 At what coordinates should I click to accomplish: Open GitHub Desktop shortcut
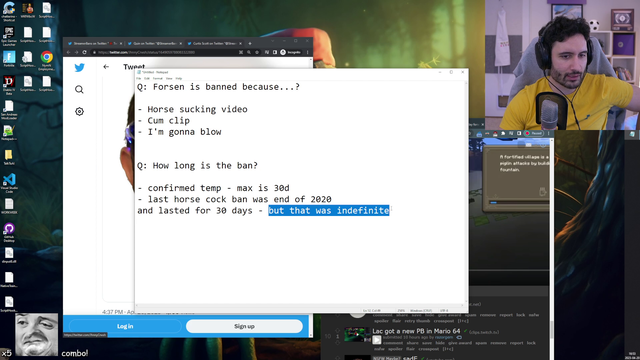coord(9,231)
